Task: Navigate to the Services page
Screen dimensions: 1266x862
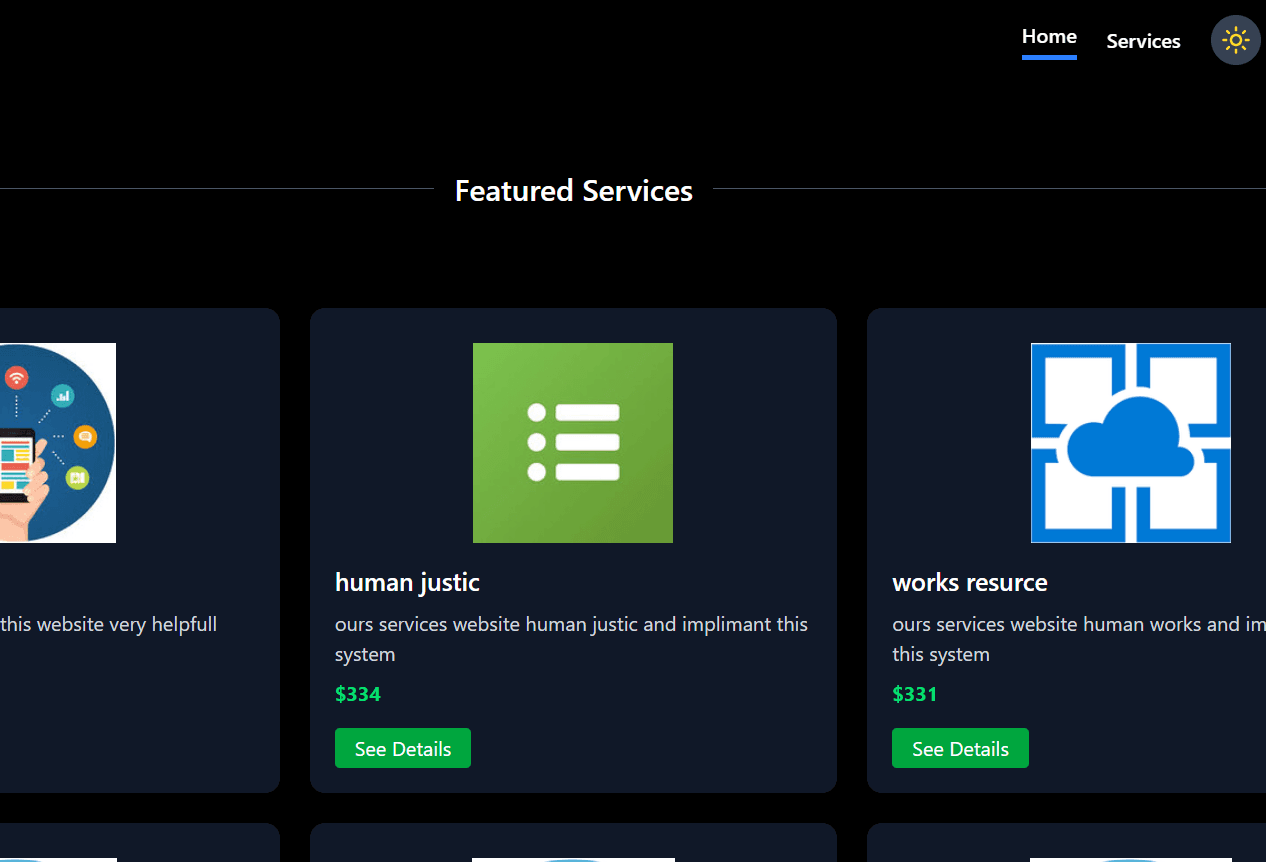Action: click(x=1143, y=41)
